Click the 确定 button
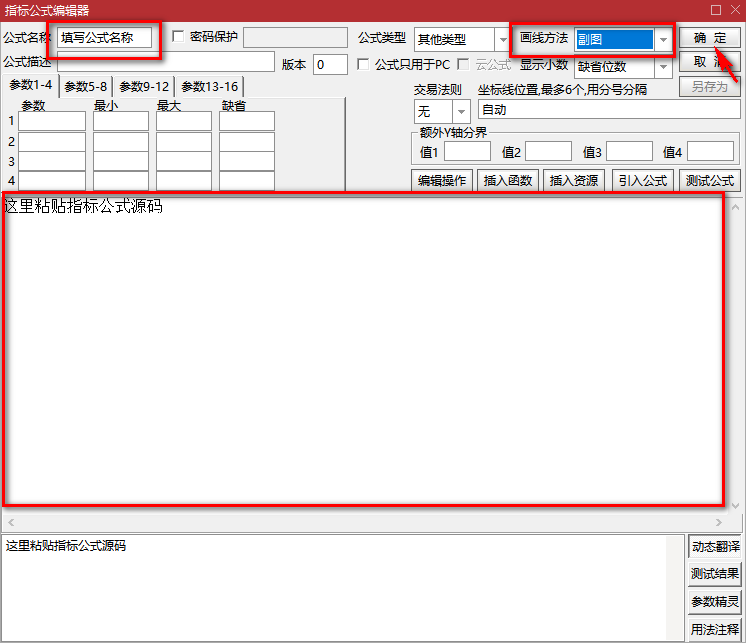Image resolution: width=746 pixels, height=643 pixels. point(709,38)
